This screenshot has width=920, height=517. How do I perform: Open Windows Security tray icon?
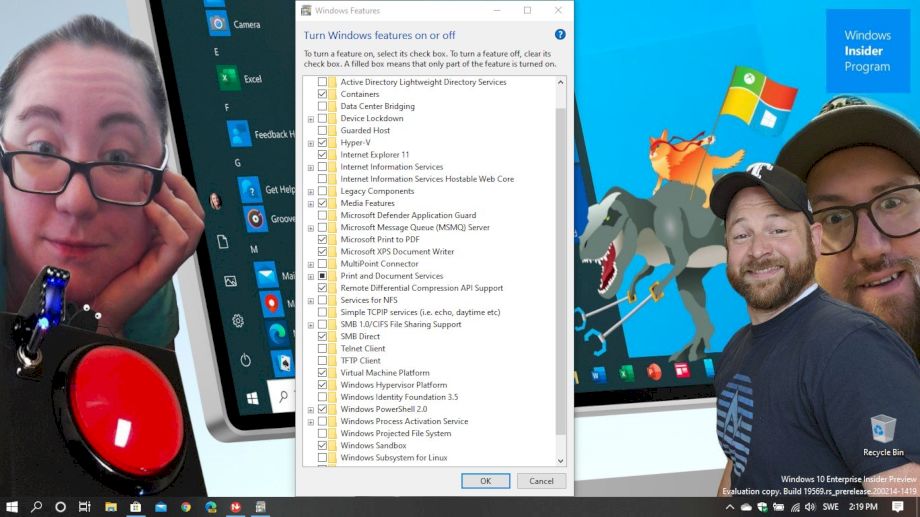point(762,507)
